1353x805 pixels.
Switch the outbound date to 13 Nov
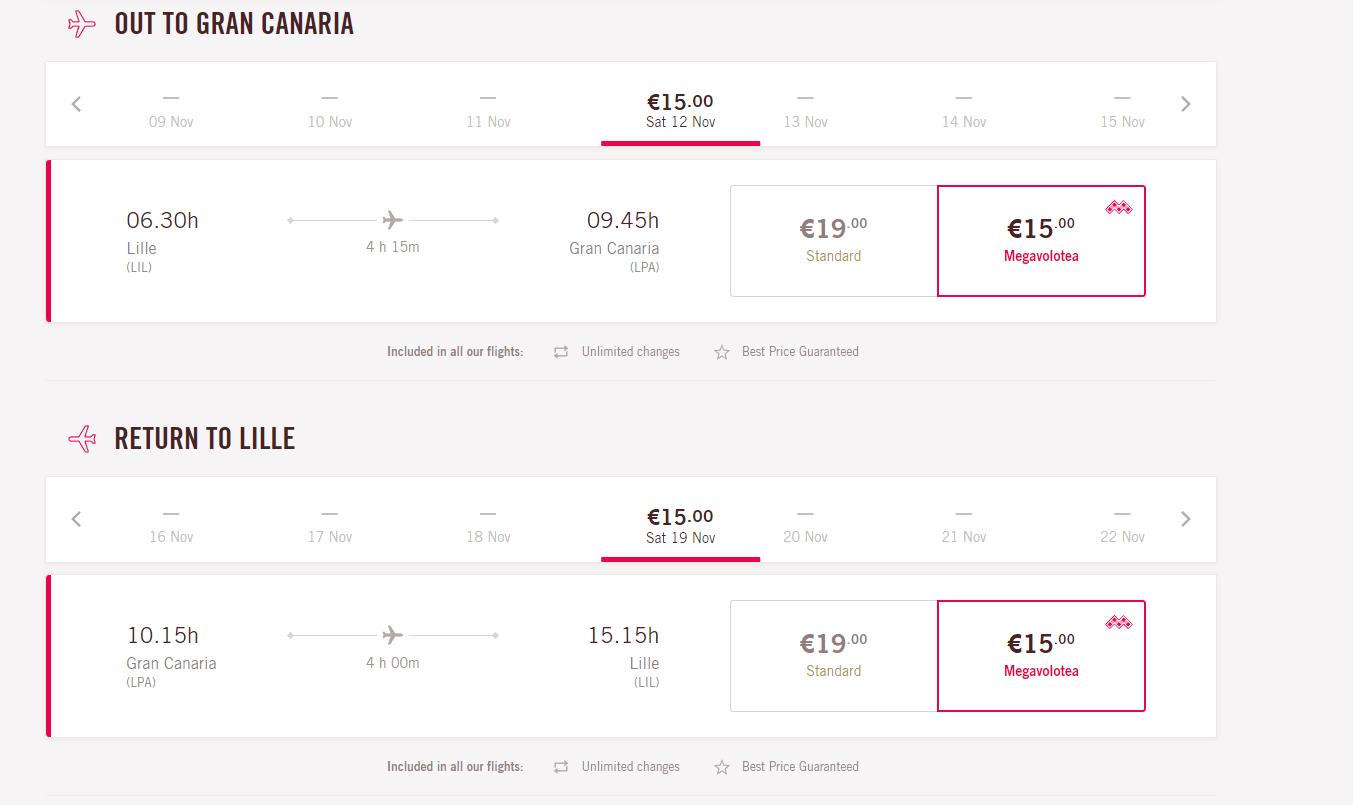805,110
